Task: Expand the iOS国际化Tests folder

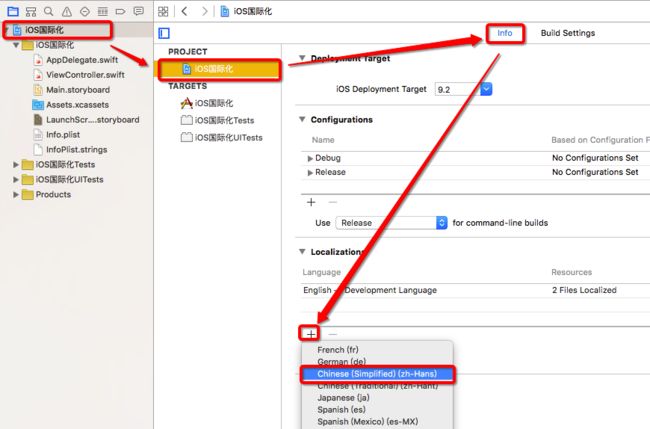Action: (x=16, y=165)
